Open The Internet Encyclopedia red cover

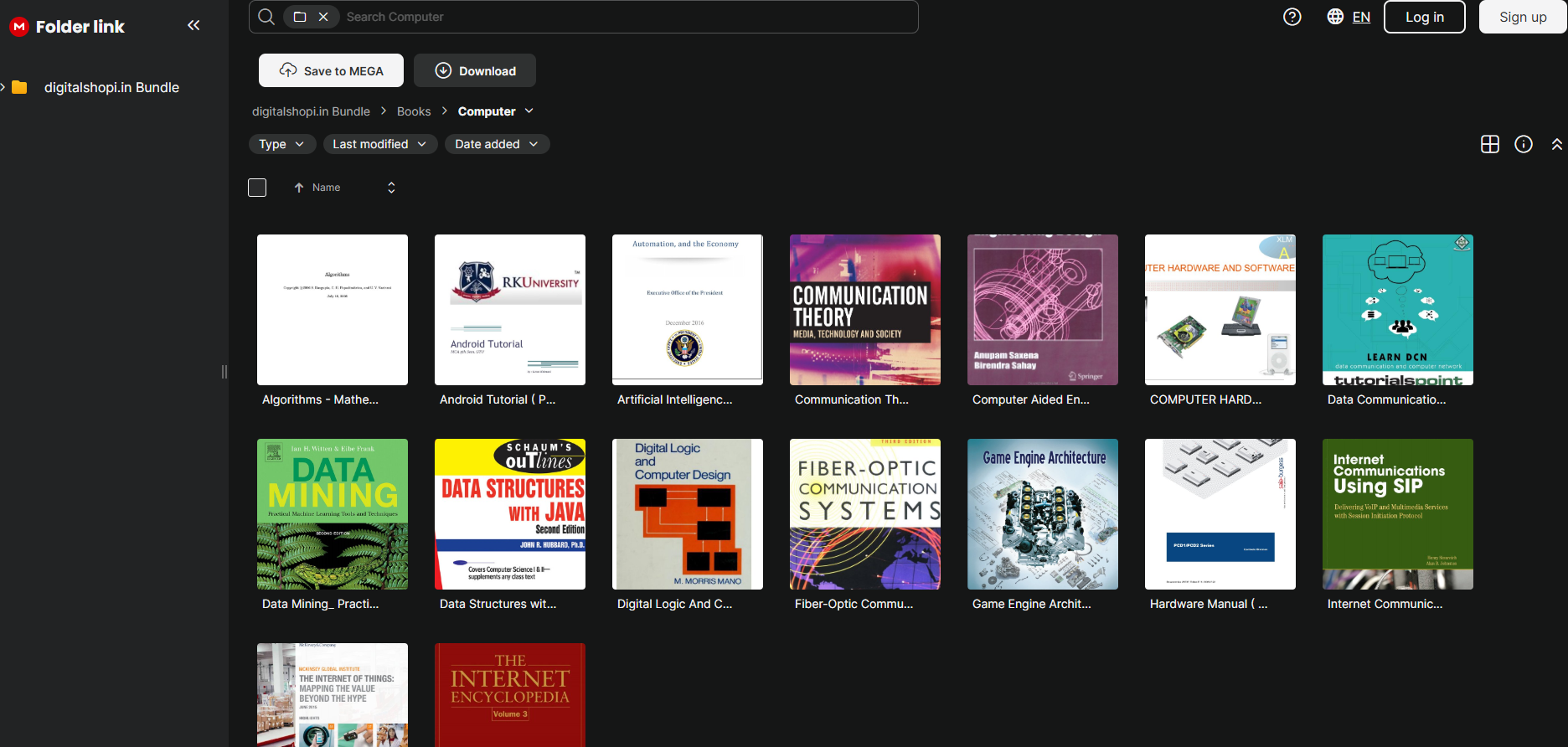(x=510, y=695)
